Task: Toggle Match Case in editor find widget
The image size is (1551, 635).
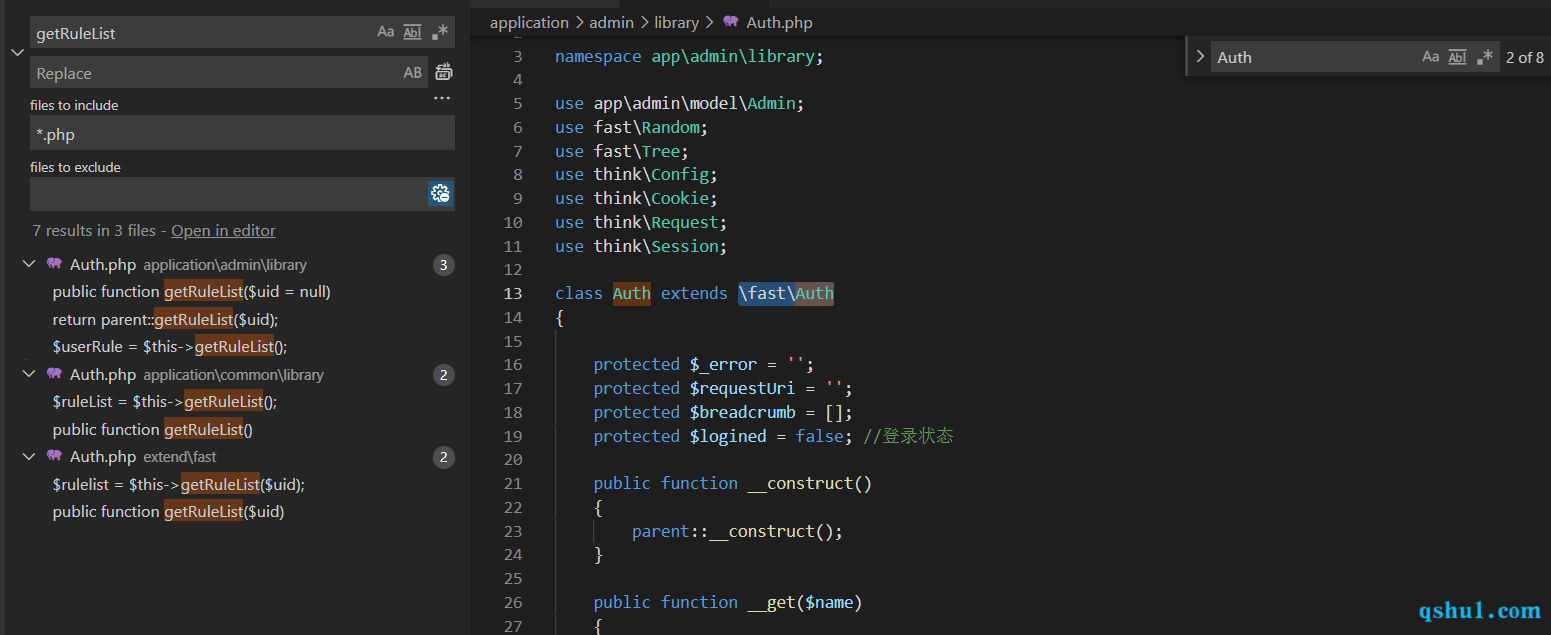Action: [x=1430, y=57]
